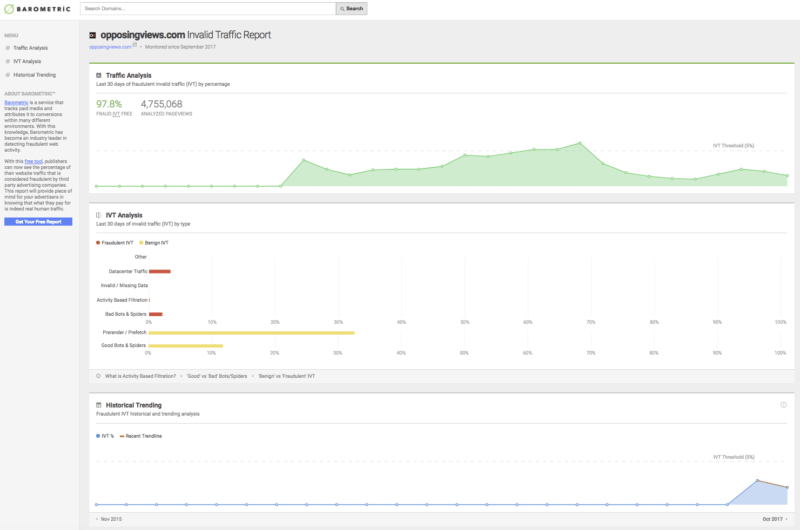Click the peak point in Historical Trending chart
The width and height of the screenshot is (800, 530).
757,481
